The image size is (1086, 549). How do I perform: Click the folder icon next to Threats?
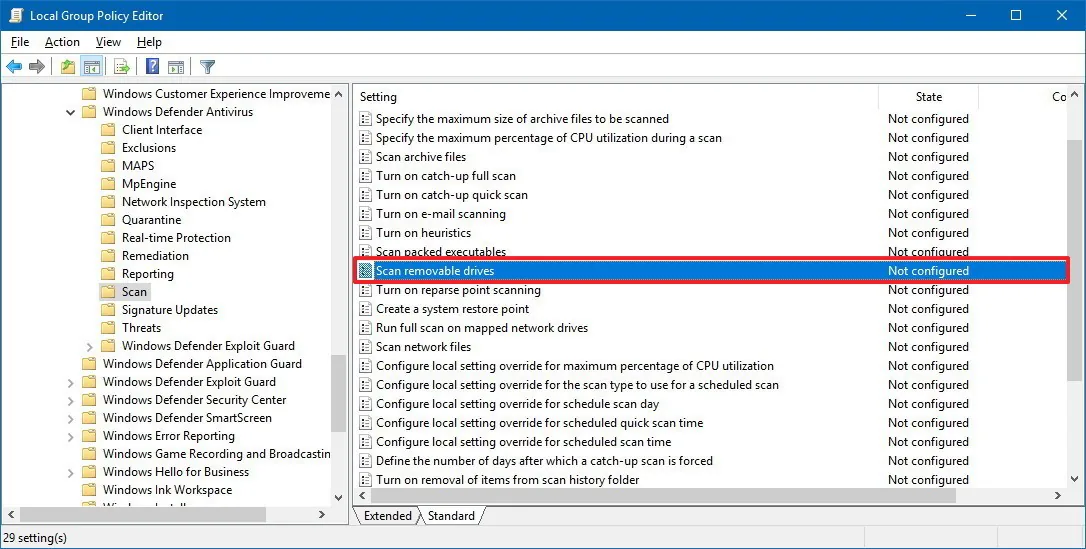tap(107, 327)
